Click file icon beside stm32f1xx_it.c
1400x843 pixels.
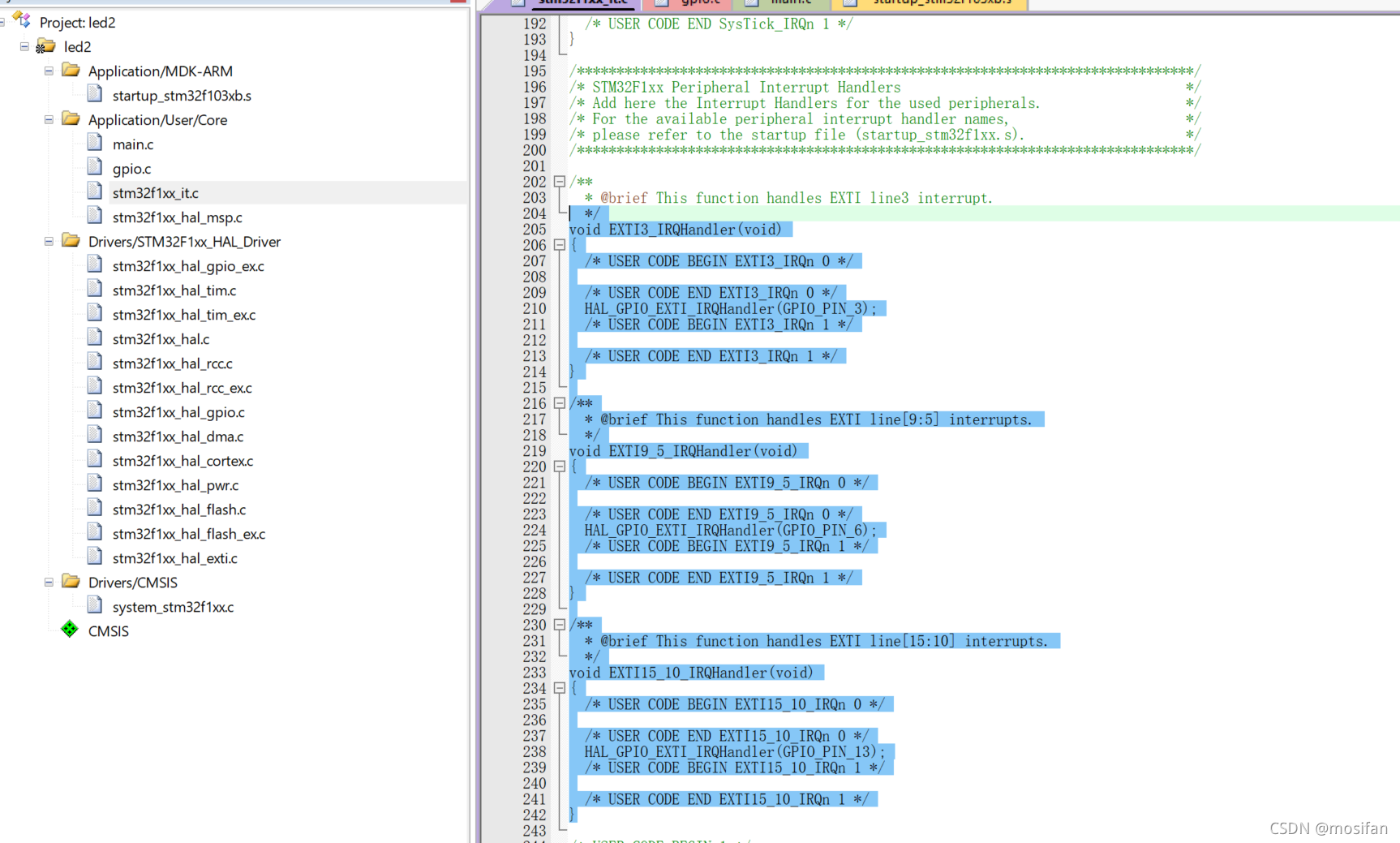pos(95,191)
